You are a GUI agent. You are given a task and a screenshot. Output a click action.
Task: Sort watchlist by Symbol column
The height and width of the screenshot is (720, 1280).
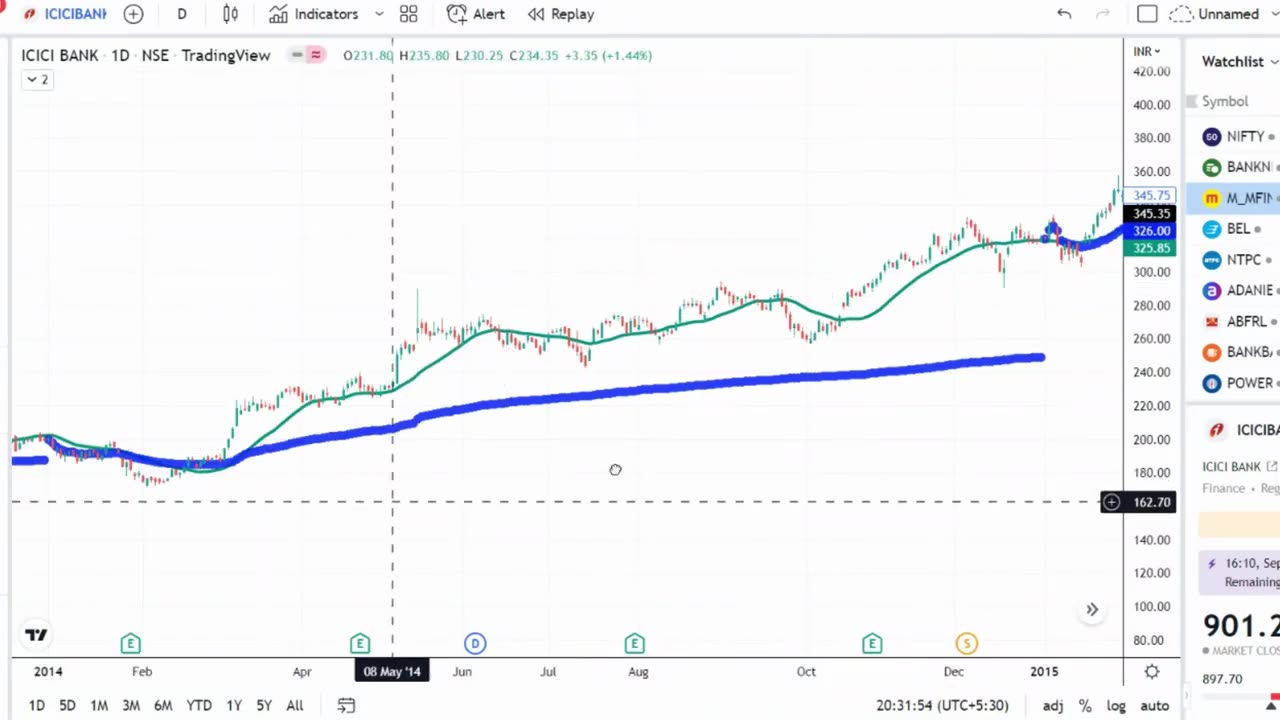[1224, 101]
